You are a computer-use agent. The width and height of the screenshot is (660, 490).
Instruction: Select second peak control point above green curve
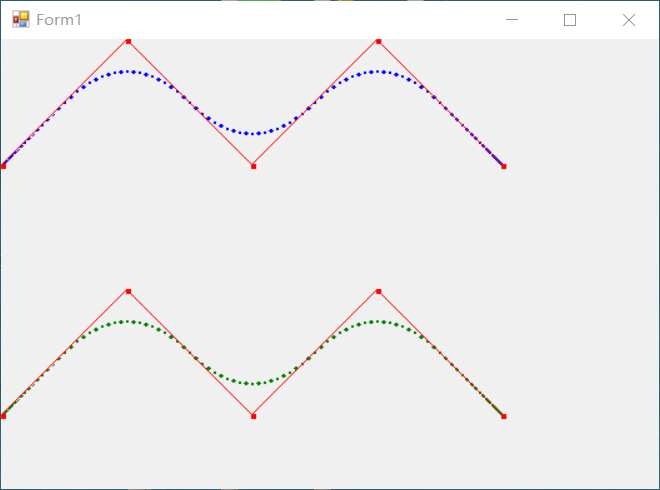coord(378,291)
